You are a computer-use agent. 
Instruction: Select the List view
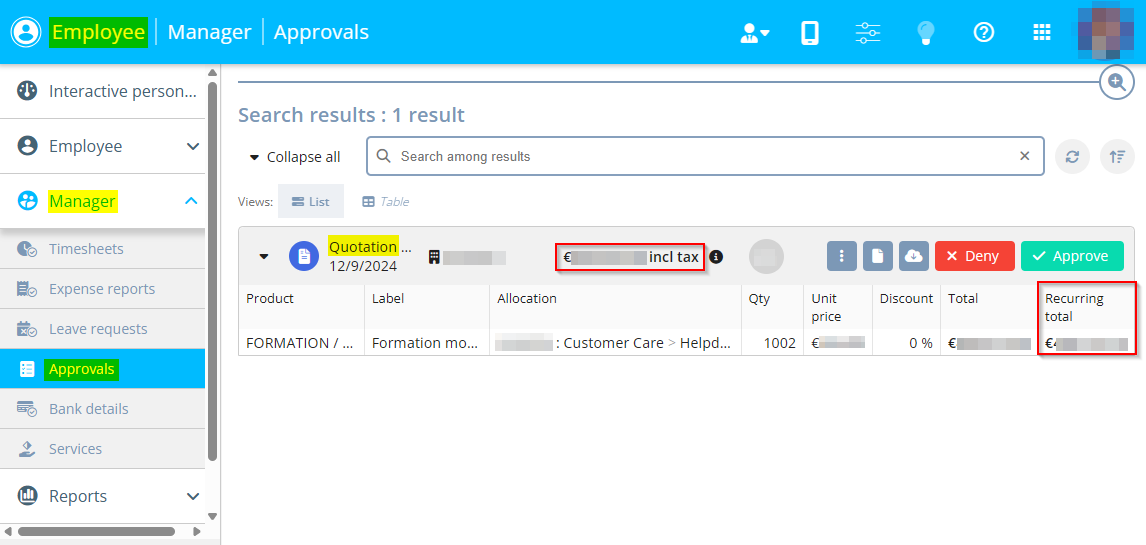310,201
